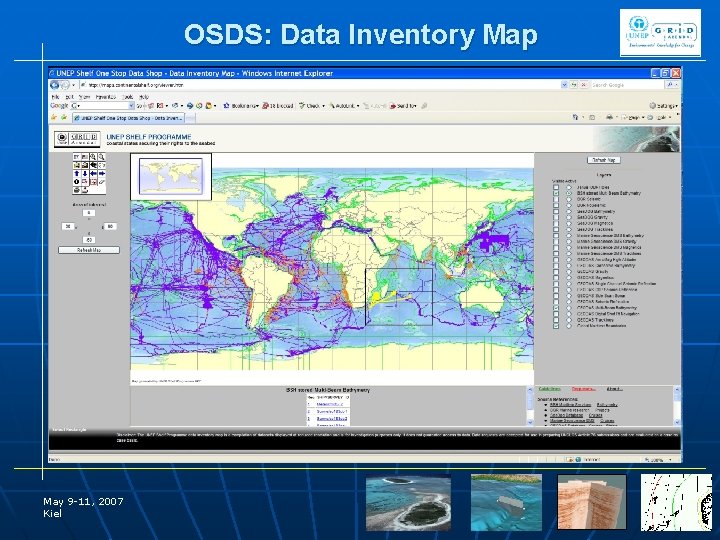Viewport: 720px width, 540px height.
Task: Pan the map down with blue arrow
Action: pyautogui.click(x=85, y=174)
